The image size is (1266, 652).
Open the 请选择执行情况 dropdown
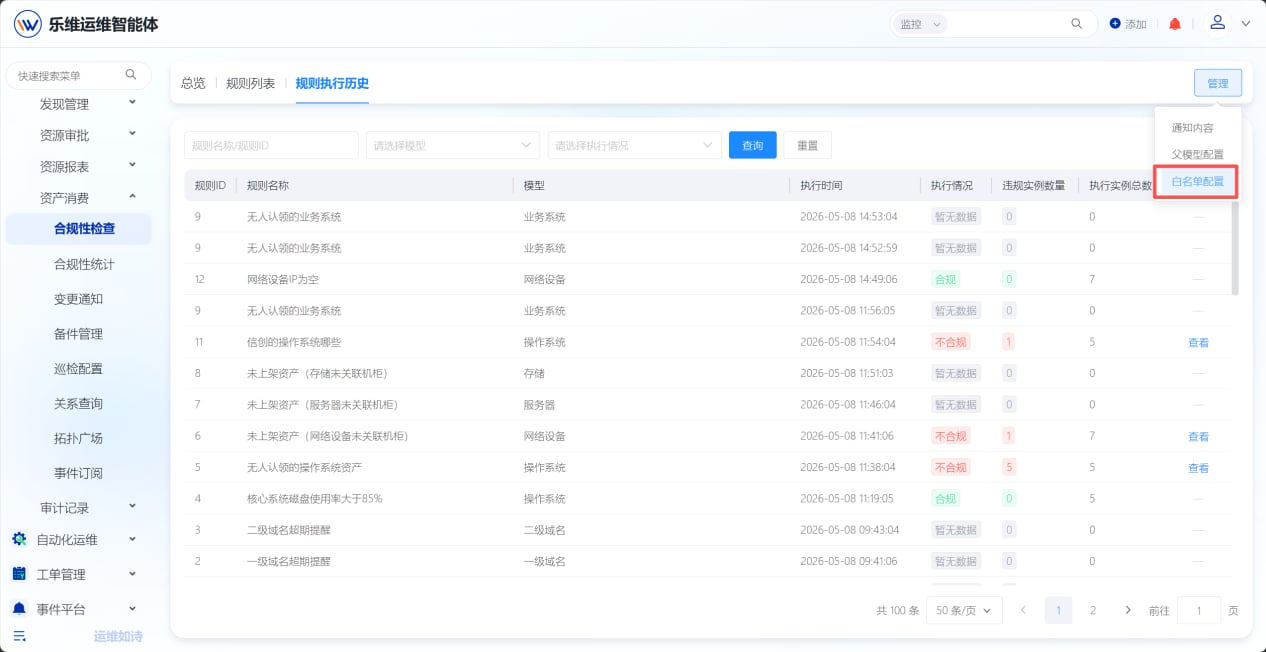click(x=635, y=145)
